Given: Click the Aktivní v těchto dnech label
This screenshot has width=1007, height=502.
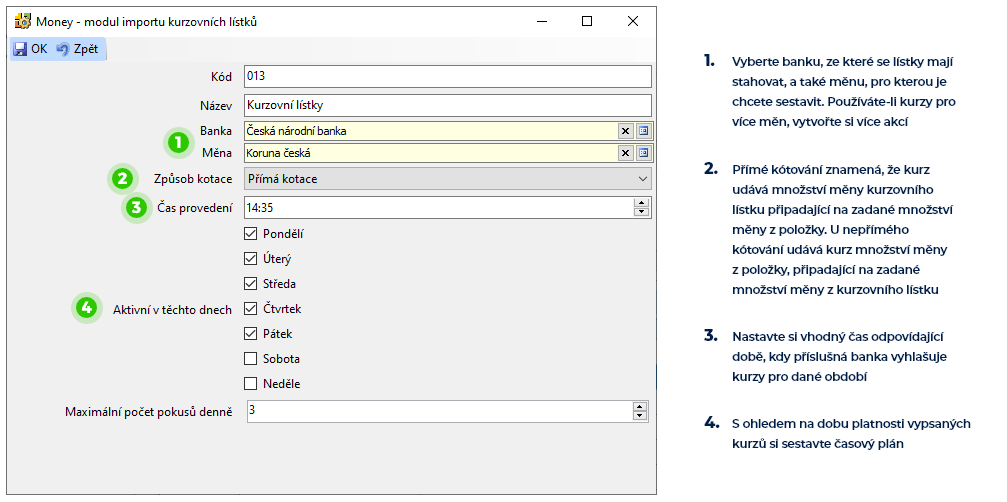Looking at the screenshot, I should click(x=172, y=310).
